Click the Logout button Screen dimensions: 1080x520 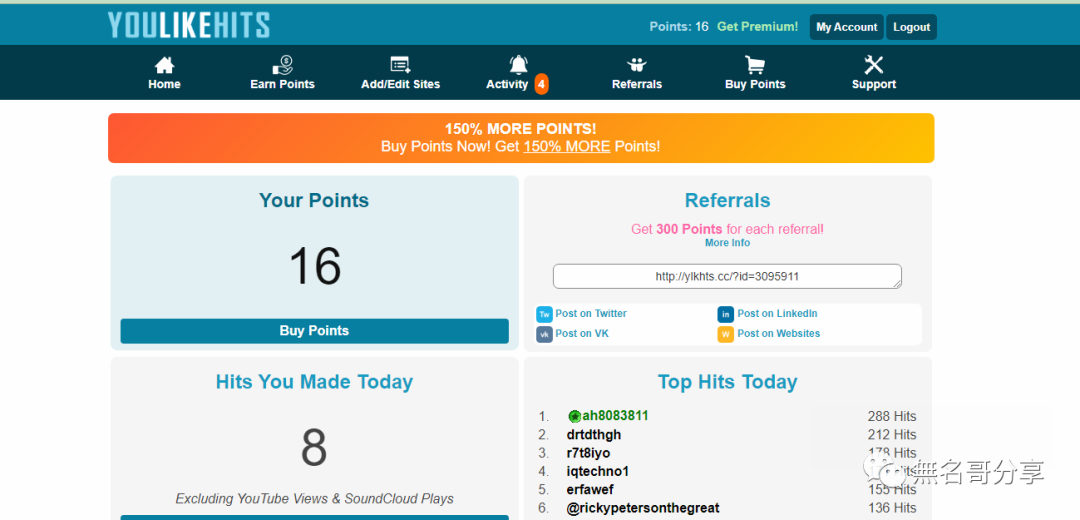tap(911, 27)
